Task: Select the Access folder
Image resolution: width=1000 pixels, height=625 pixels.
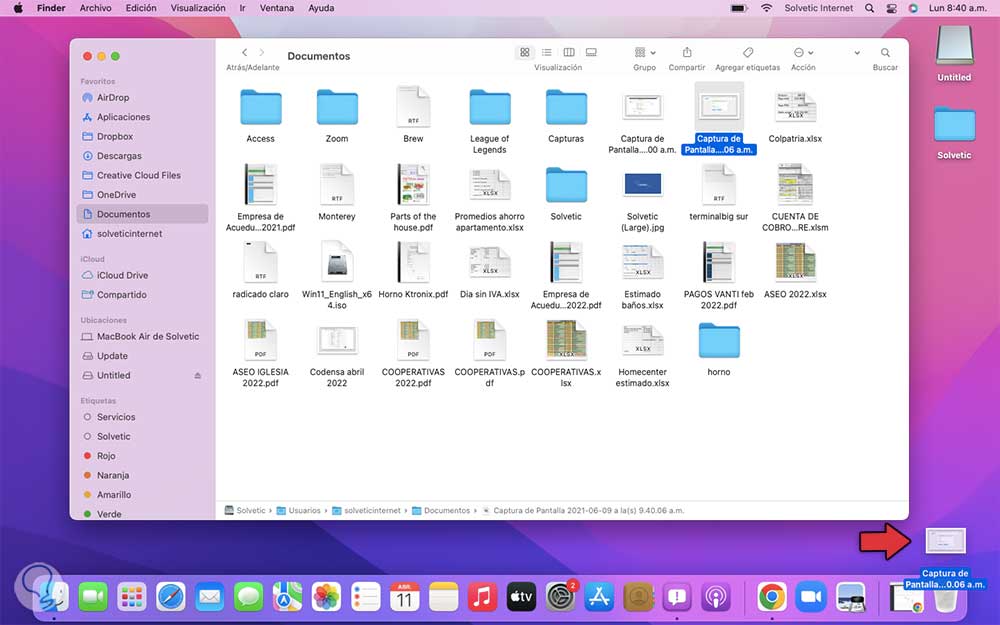Action: pos(260,107)
